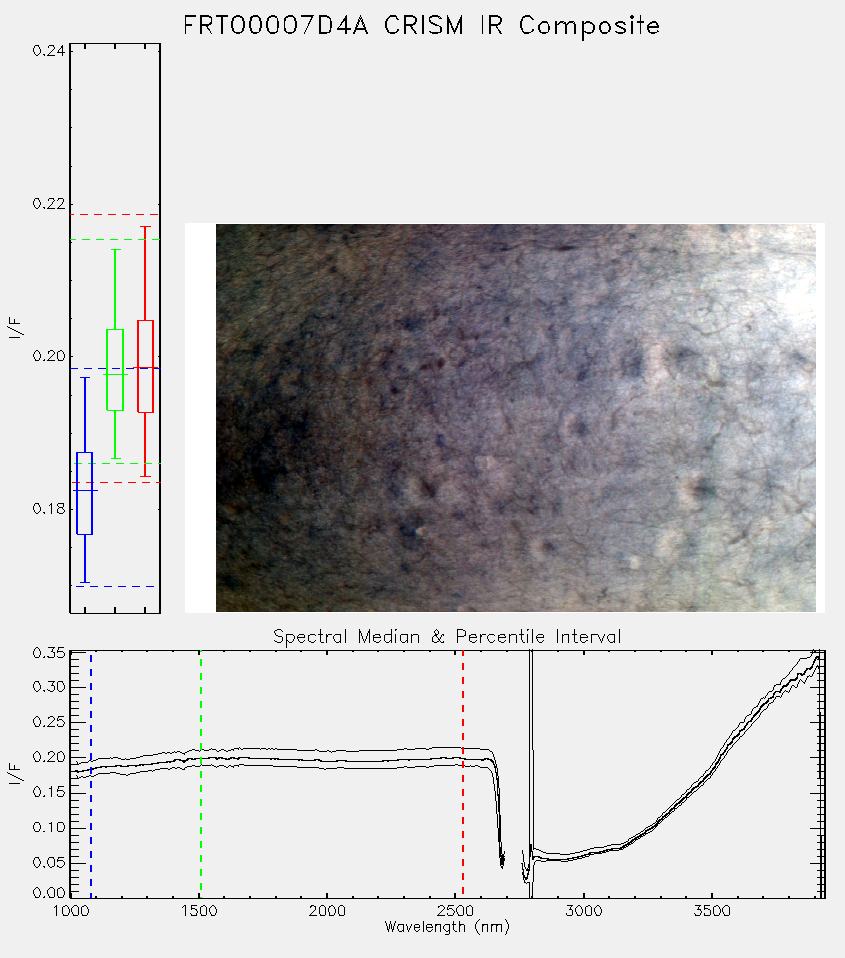The width and height of the screenshot is (845, 958).
Task: Click the 0.18 tick label on boxplot axis
Action: (x=49, y=508)
